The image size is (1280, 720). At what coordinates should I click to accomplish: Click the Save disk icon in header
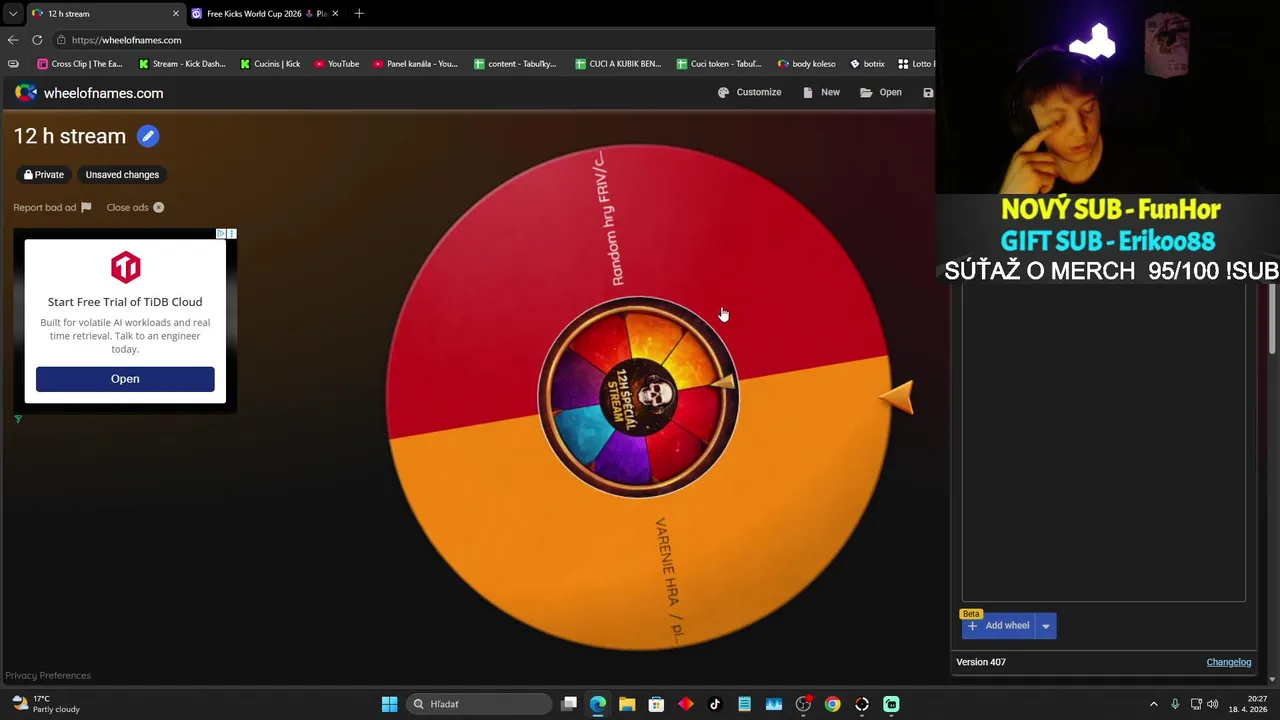tap(928, 92)
